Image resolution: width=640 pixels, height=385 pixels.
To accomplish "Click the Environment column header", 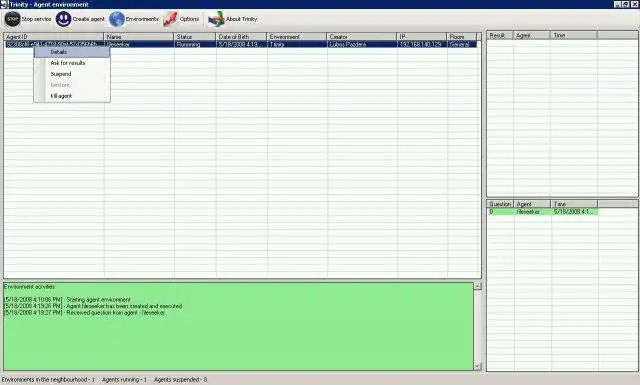I will click(297, 37).
